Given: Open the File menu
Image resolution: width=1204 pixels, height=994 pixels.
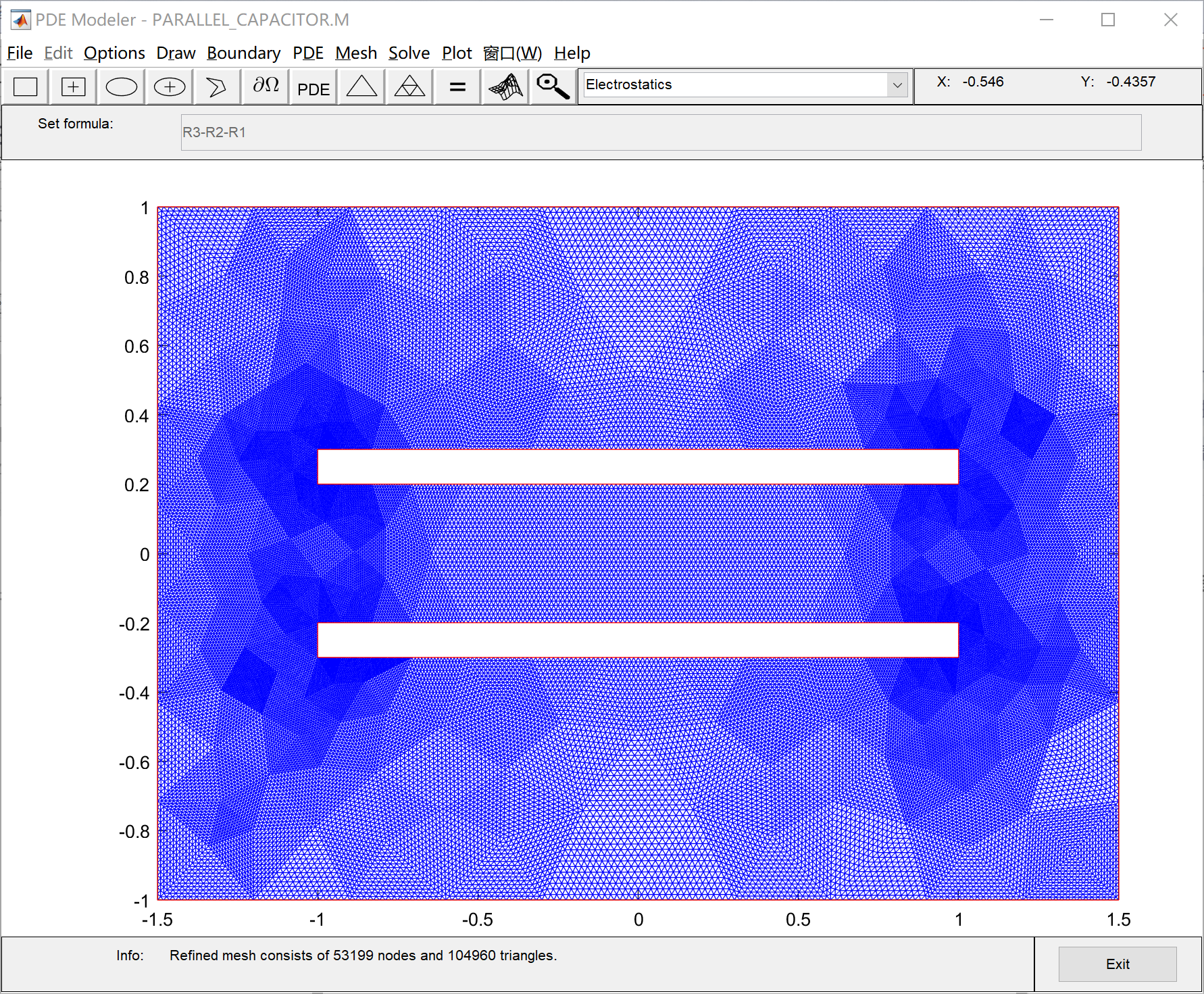Looking at the screenshot, I should (19, 53).
